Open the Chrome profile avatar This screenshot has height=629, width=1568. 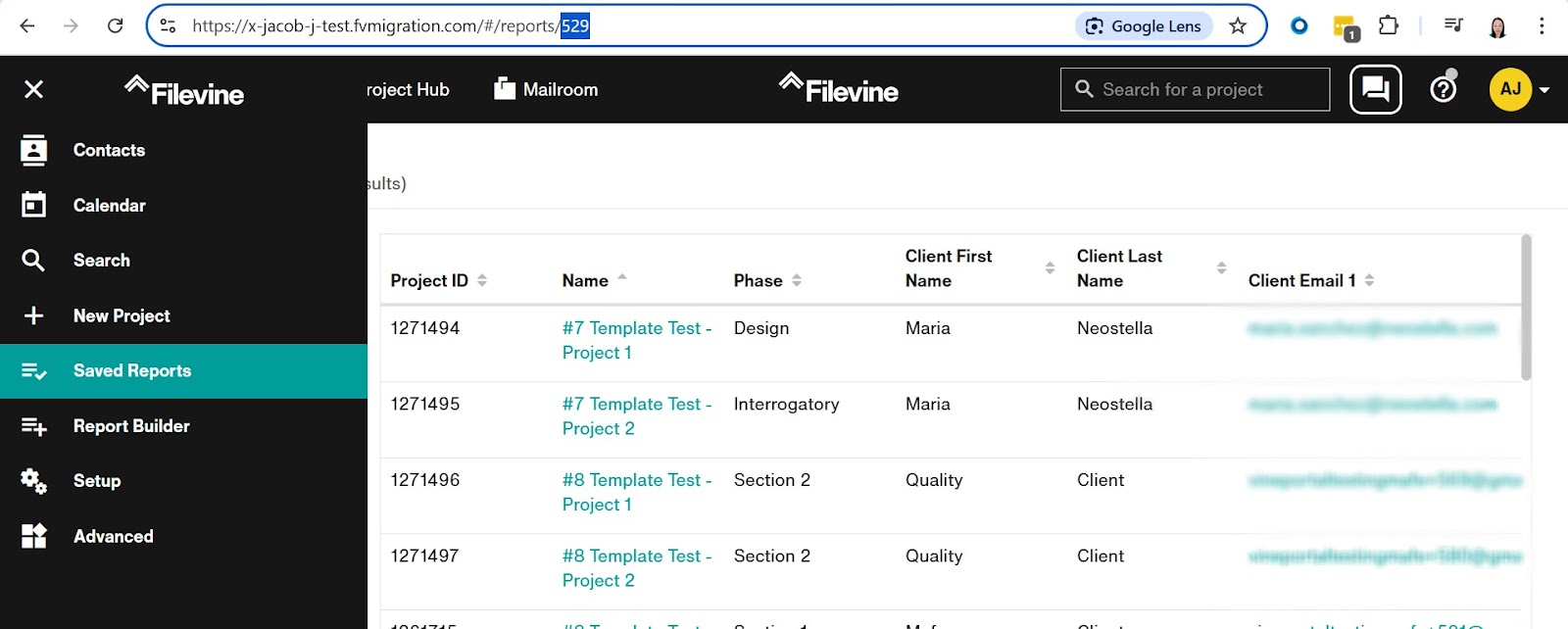click(x=1497, y=26)
